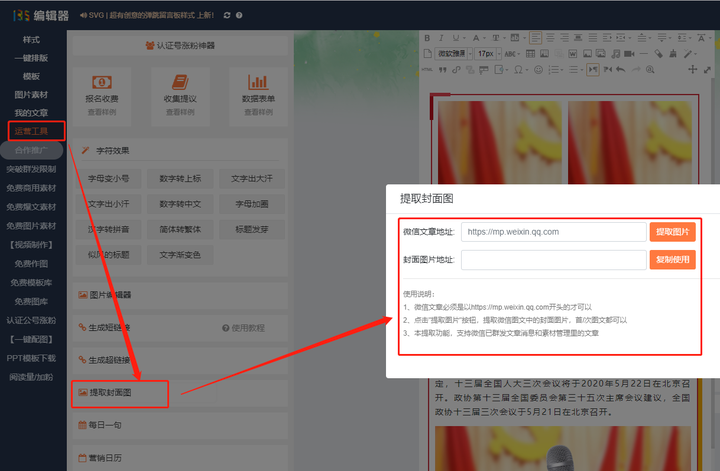Click the 提取图片 button
Screen dimensions: 720x471
tap(673, 232)
